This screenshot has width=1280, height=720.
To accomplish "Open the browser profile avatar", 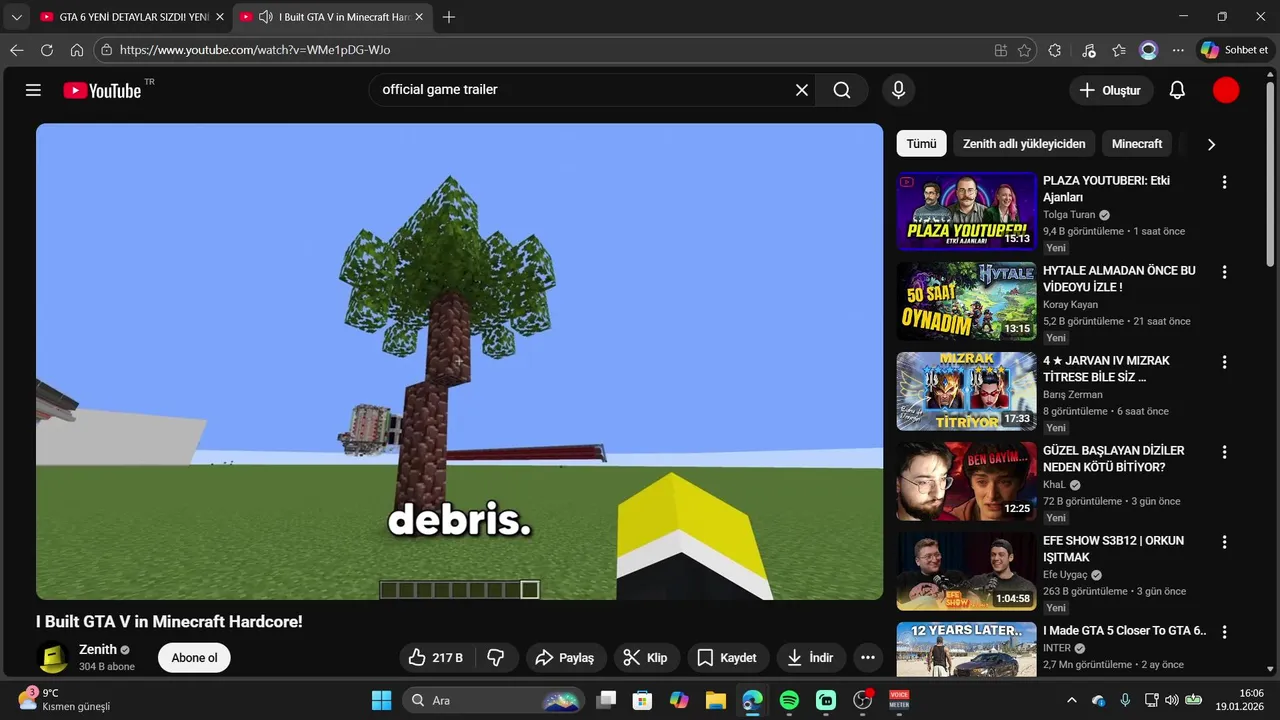I will [1149, 50].
